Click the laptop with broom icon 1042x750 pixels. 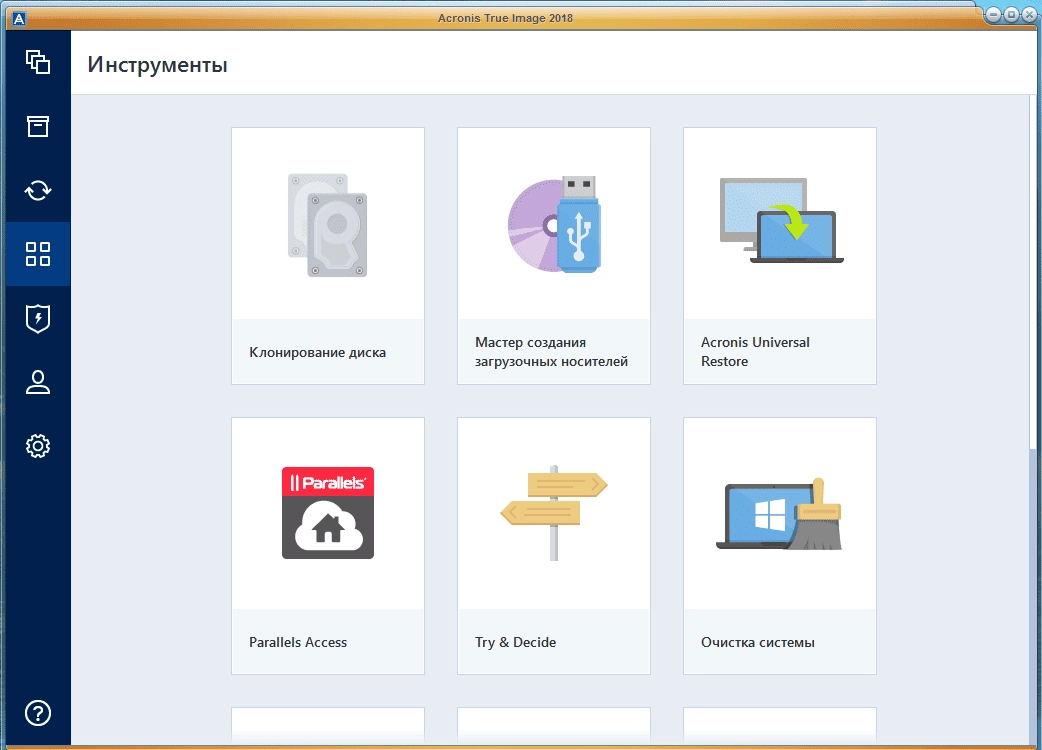tap(779, 514)
